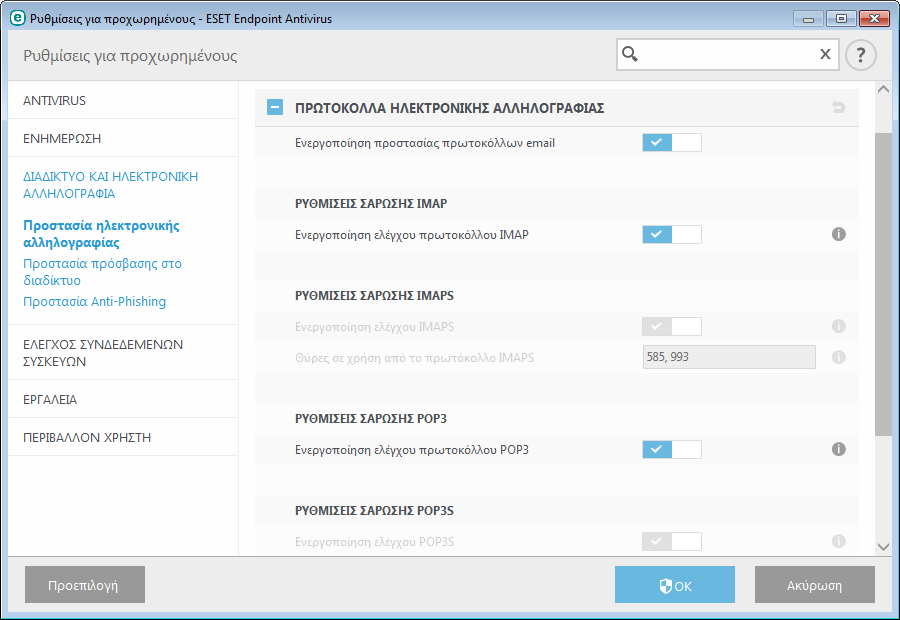The image size is (900, 620).
Task: Click scrollbar down arrow
Action: pos(883,547)
